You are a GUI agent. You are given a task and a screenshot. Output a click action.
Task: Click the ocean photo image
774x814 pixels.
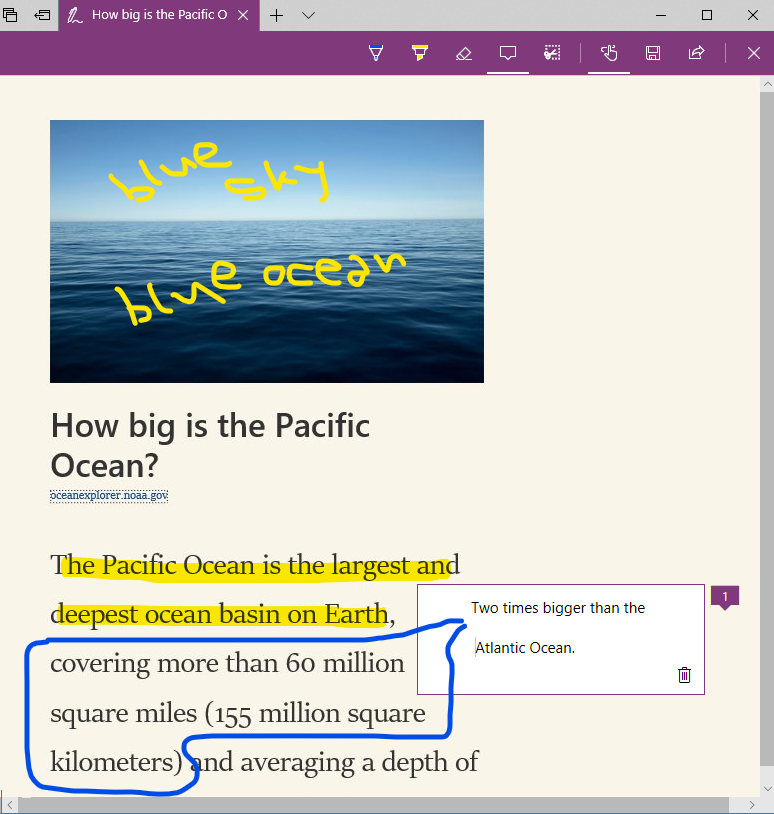click(267, 251)
